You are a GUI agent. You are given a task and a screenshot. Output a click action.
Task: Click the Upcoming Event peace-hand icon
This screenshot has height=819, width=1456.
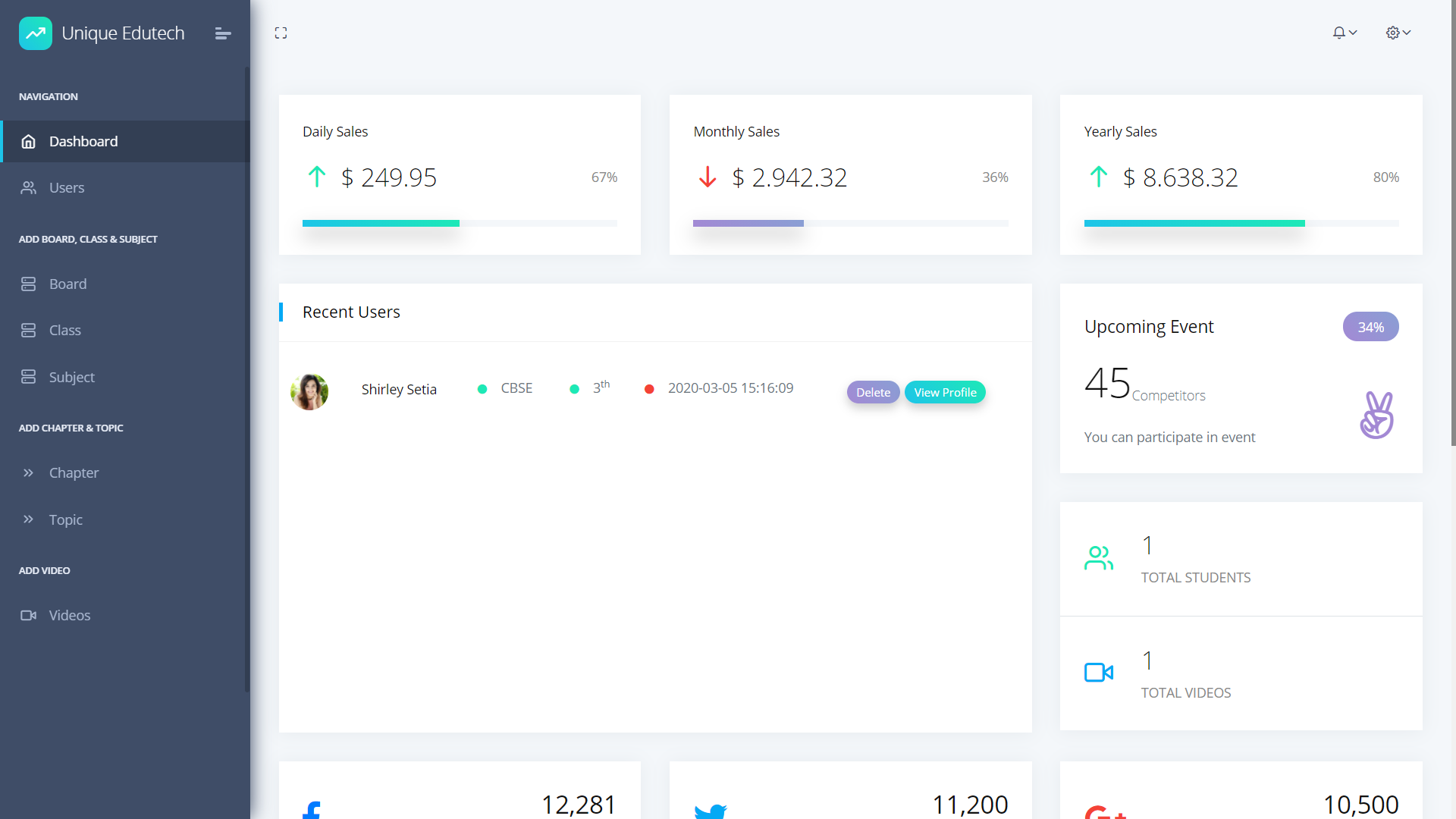point(1376,415)
